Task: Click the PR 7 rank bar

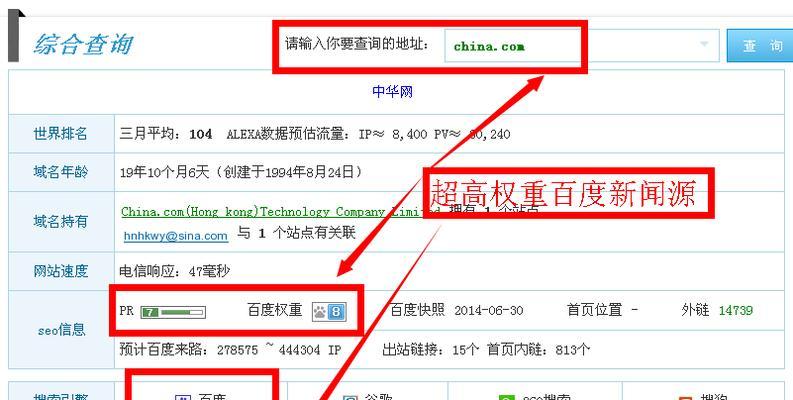Action: click(x=173, y=312)
